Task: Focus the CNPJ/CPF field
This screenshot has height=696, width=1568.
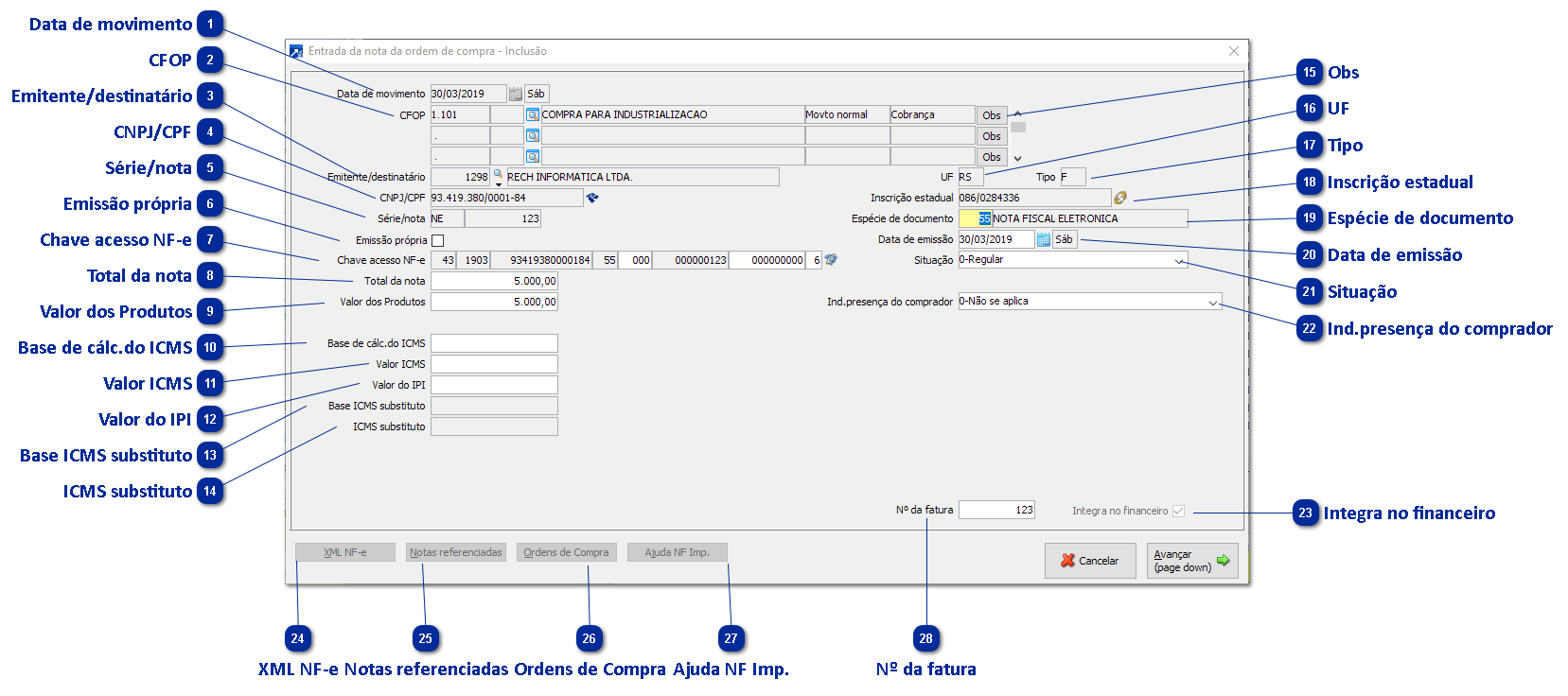Action: tap(506, 198)
